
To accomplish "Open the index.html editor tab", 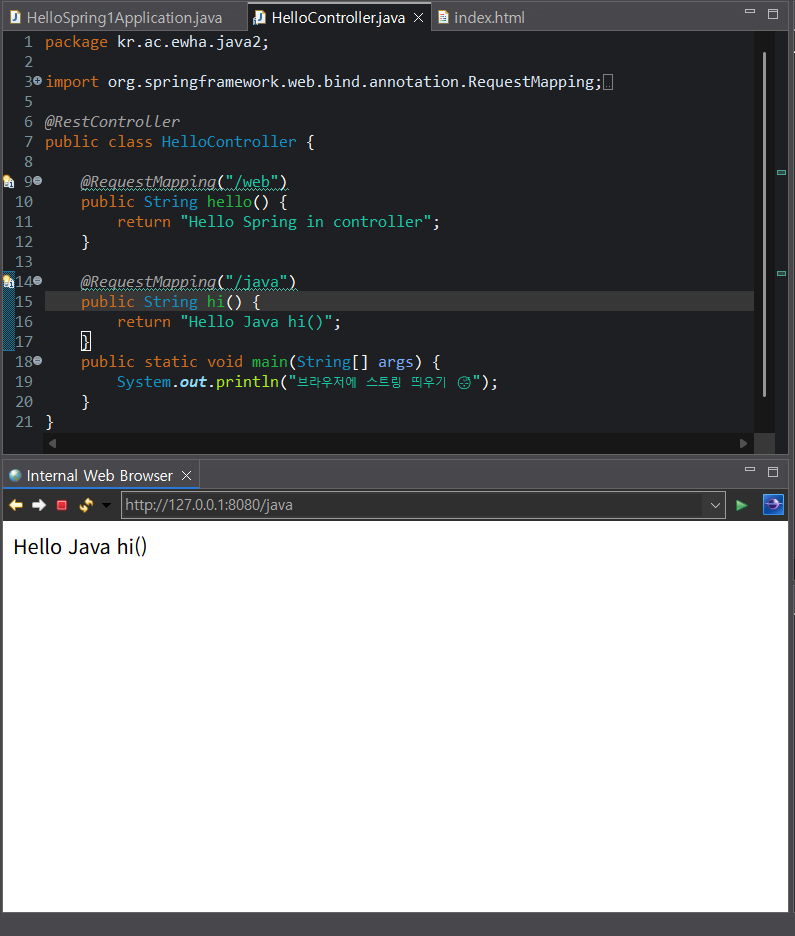I will click(x=482, y=18).
